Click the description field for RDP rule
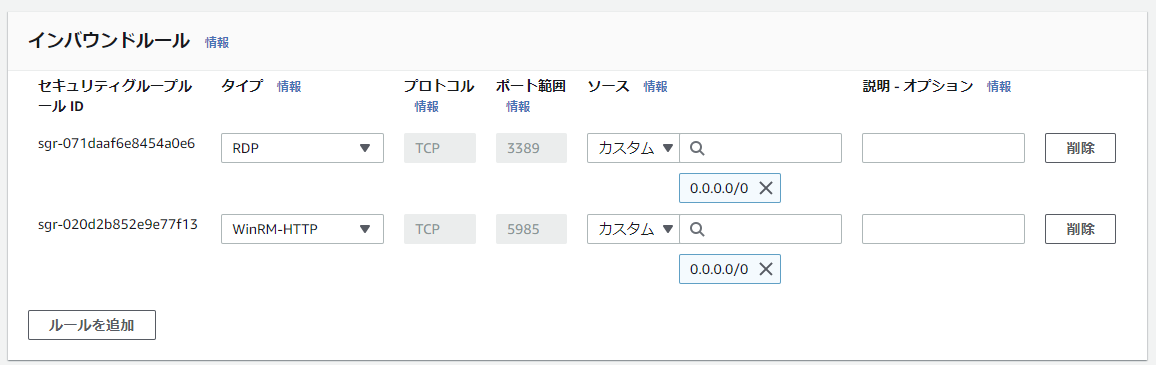 [944, 148]
